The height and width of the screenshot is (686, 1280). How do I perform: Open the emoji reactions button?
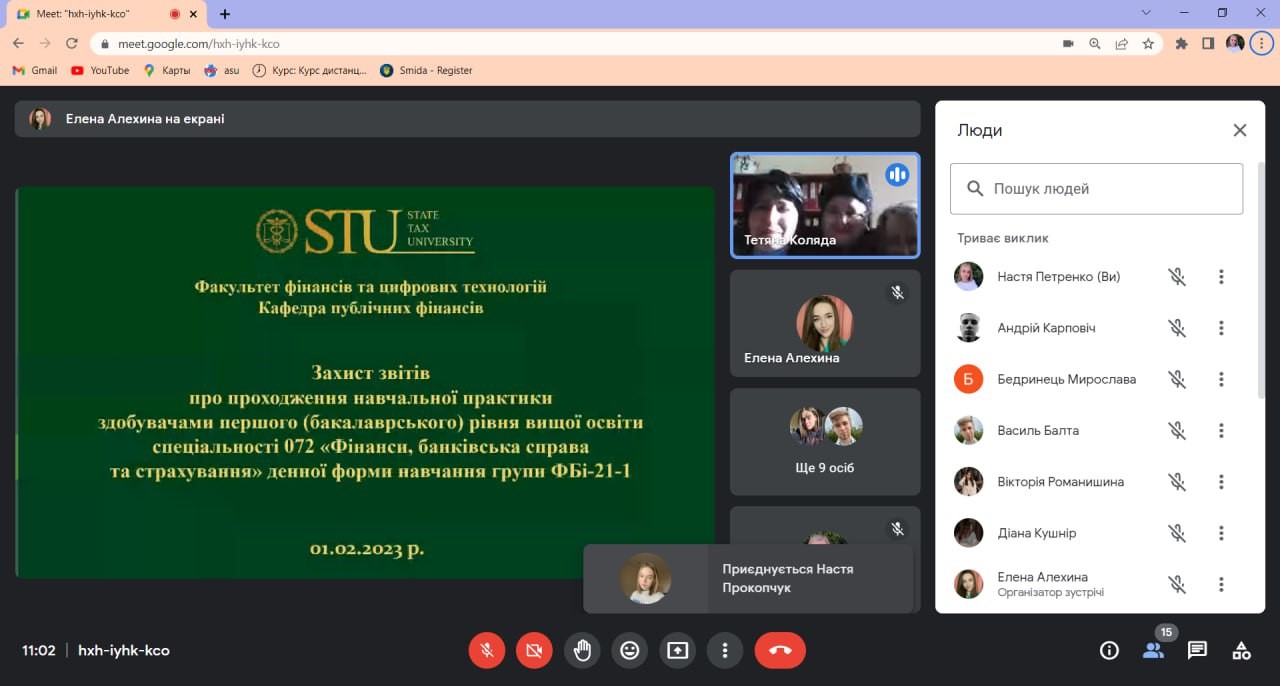629,650
